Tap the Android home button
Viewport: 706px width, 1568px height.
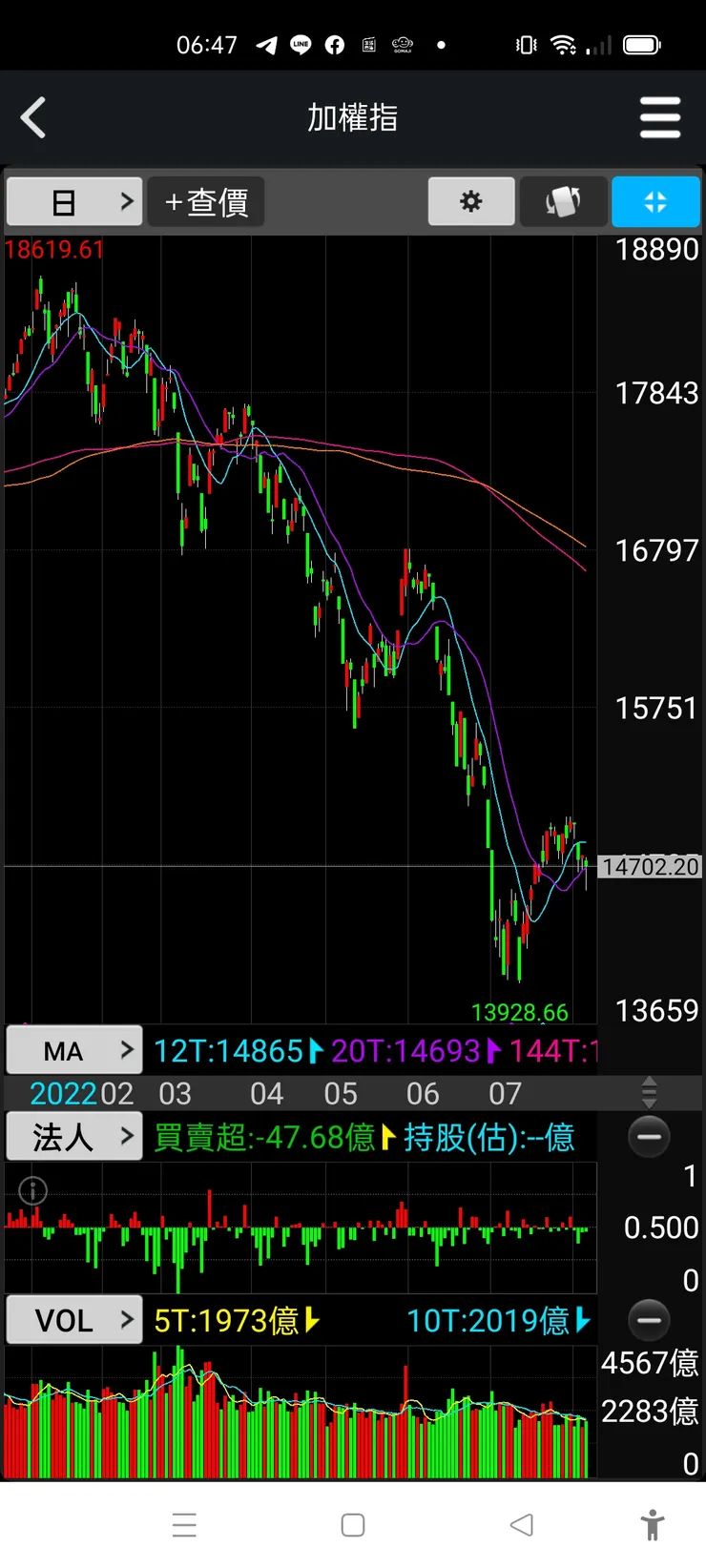pos(353,1525)
